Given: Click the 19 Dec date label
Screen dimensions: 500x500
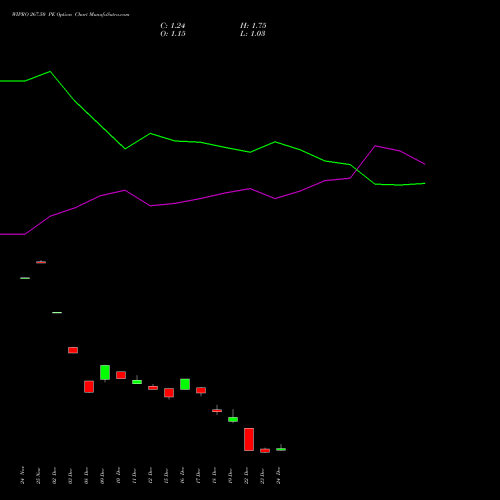Looking at the screenshot, I should 230,476.
